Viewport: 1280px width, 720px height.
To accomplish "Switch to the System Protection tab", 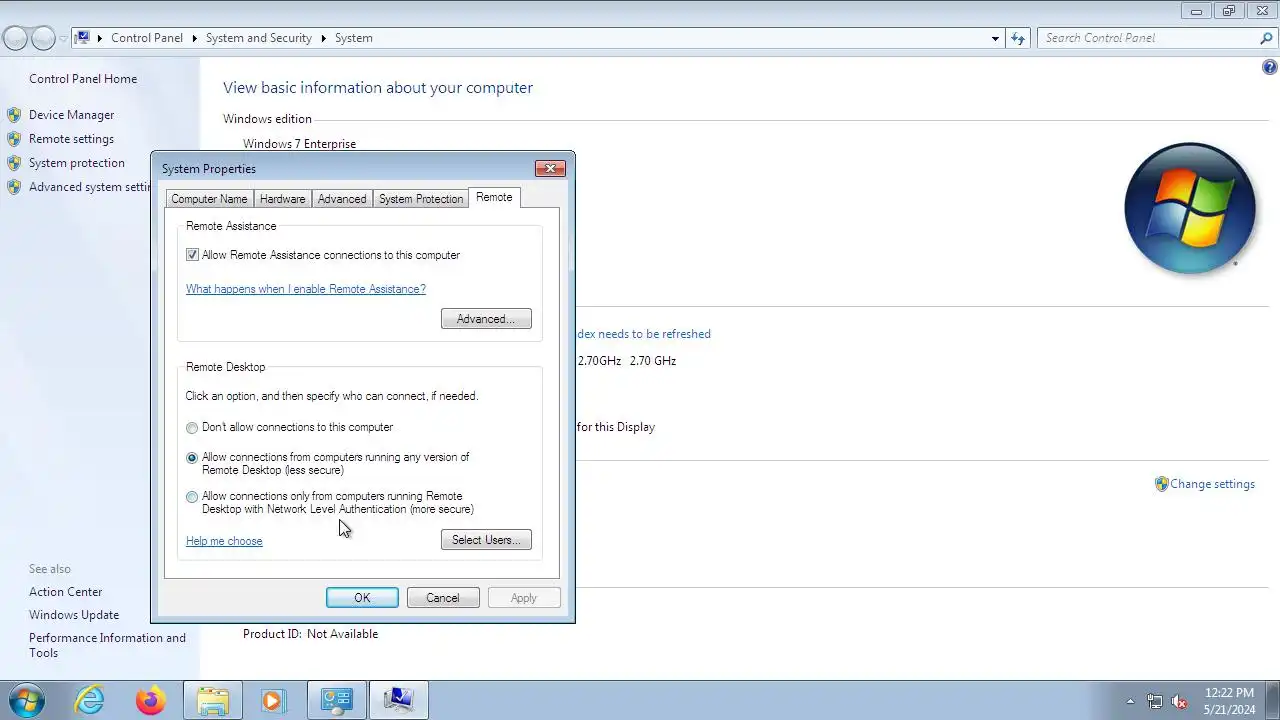I will click(x=421, y=199).
